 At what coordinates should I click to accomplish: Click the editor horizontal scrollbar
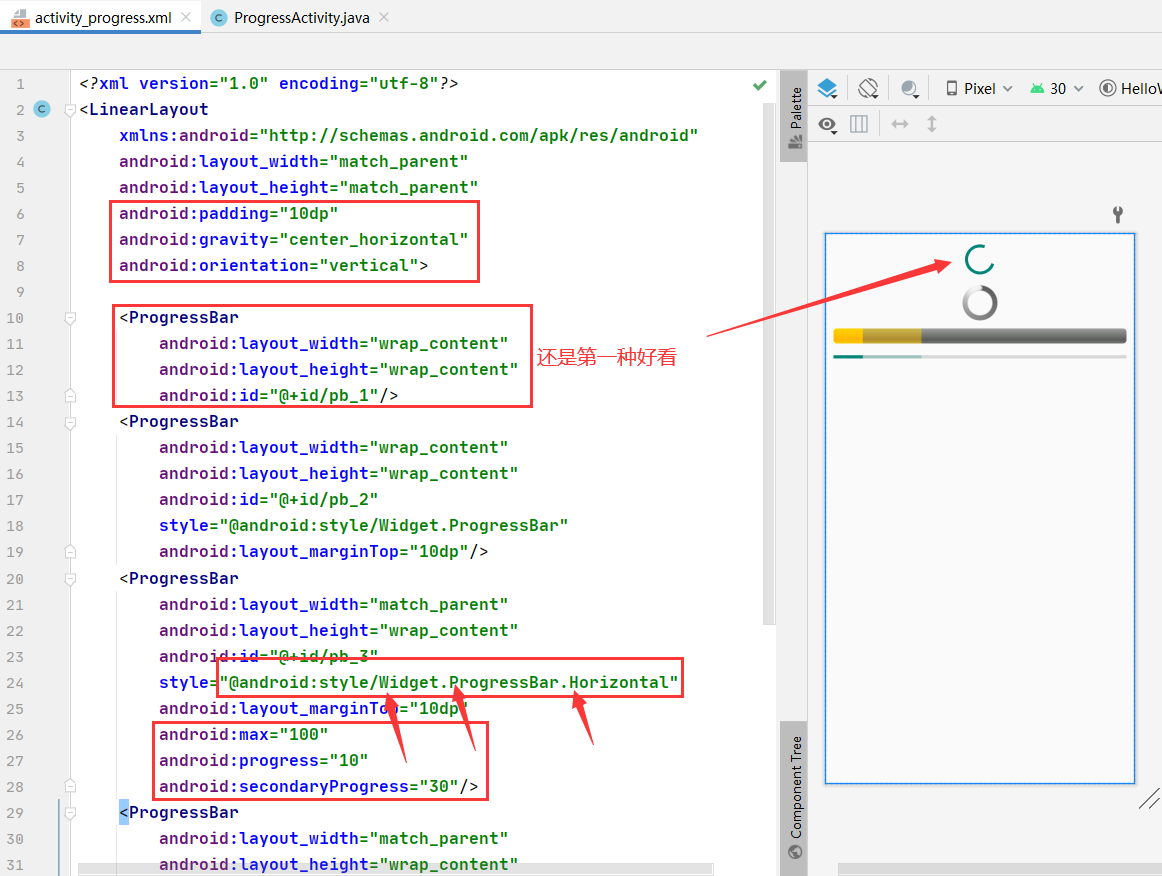tap(396, 869)
